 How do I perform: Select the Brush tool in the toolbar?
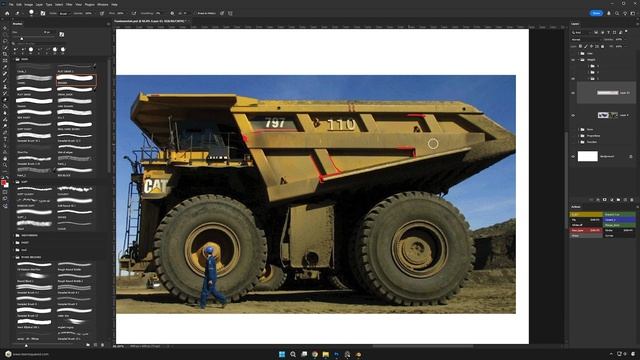[5, 80]
